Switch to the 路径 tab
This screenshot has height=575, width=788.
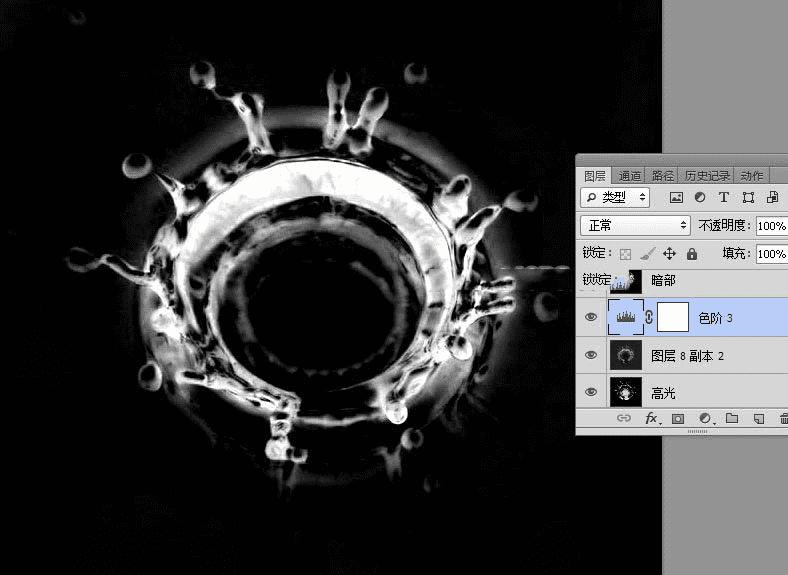click(662, 176)
